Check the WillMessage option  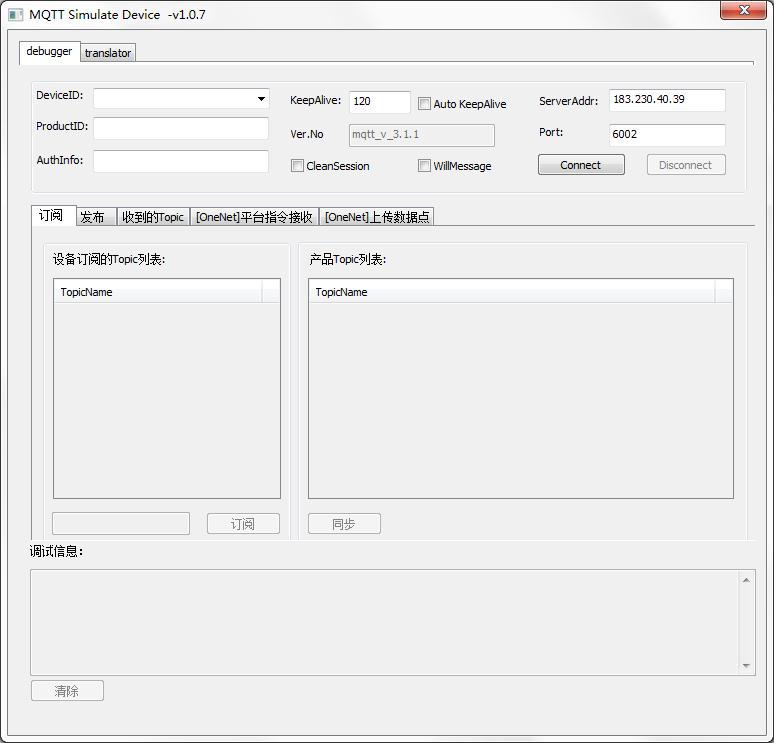424,166
